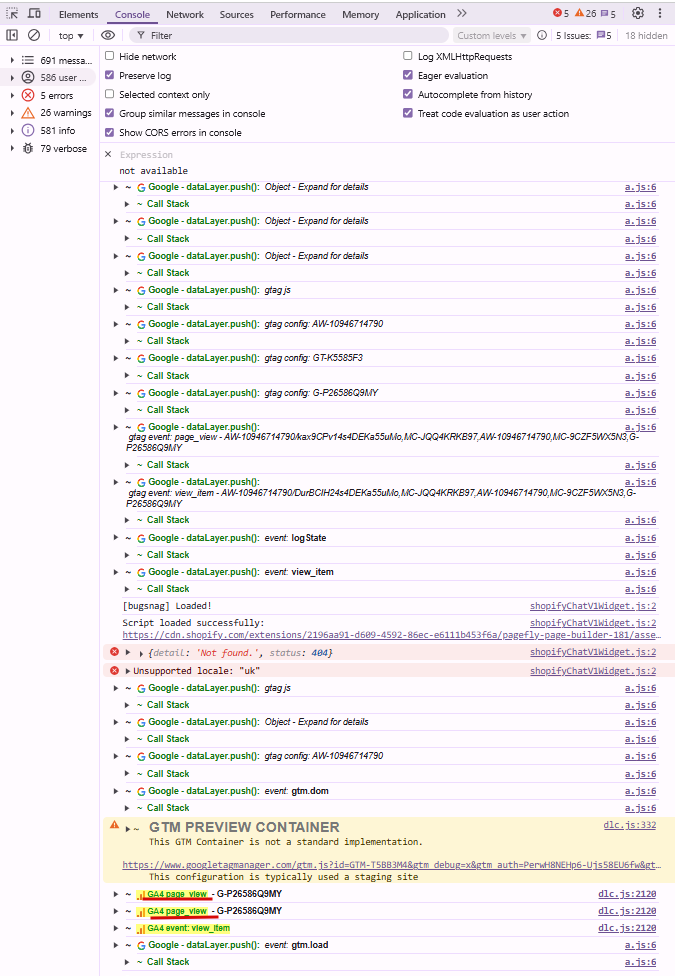Viewport: 675px width, 976px height.
Task: Open the top context dropdown
Action: point(71,35)
